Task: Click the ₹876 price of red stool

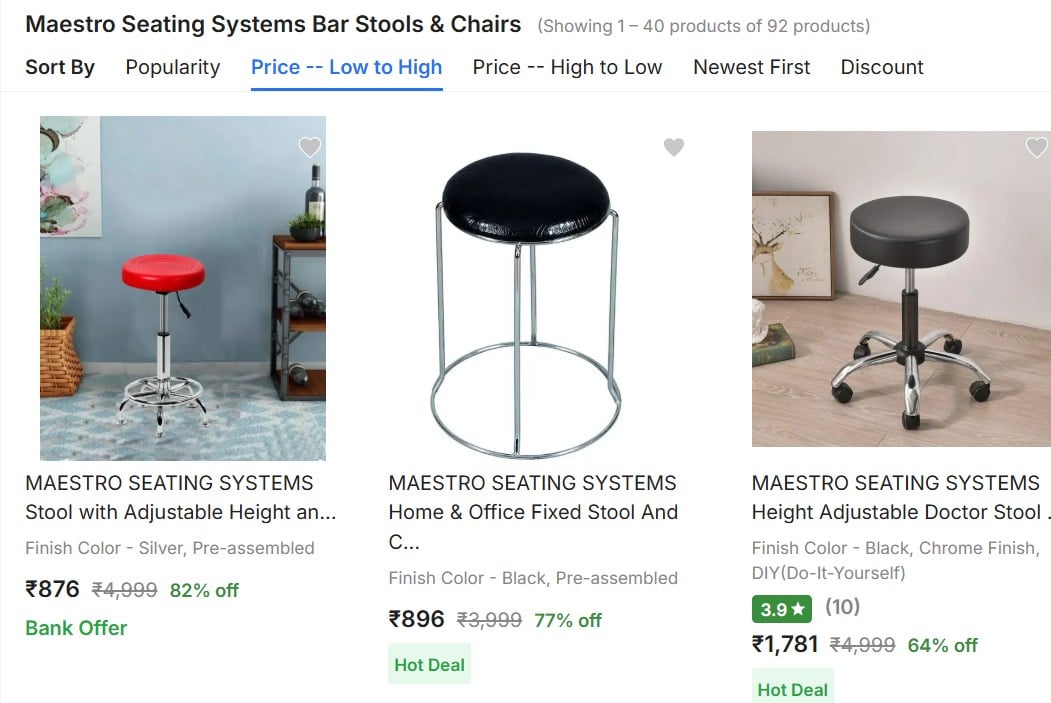Action: 52,589
